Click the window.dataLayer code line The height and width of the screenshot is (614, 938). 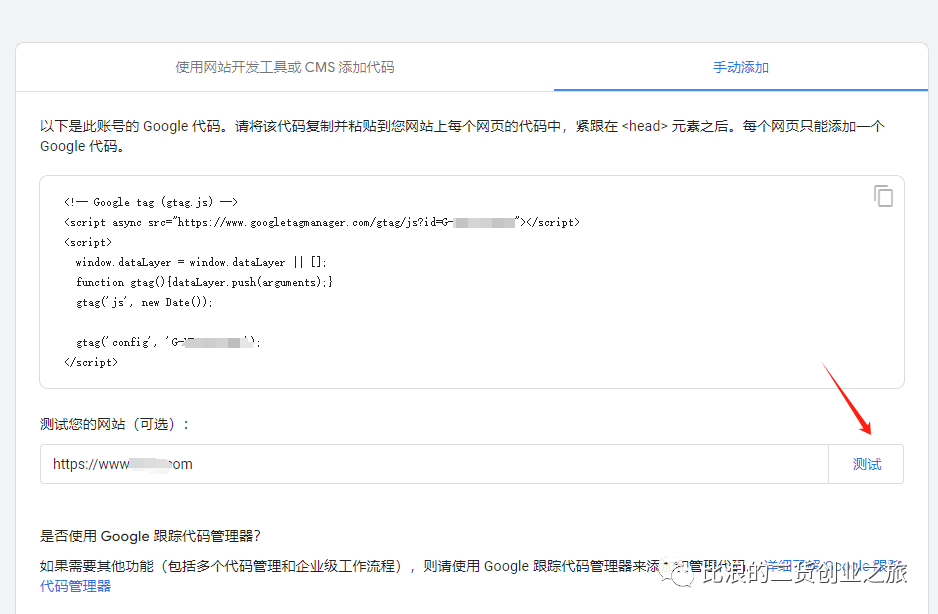click(x=201, y=262)
